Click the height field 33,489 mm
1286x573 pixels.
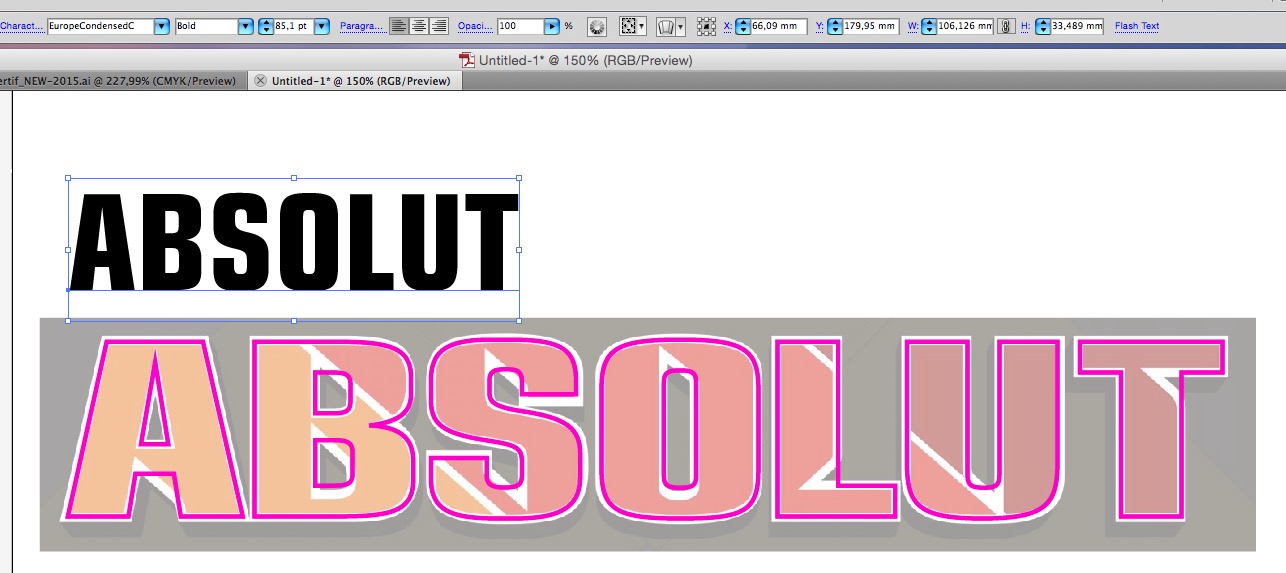1077,26
